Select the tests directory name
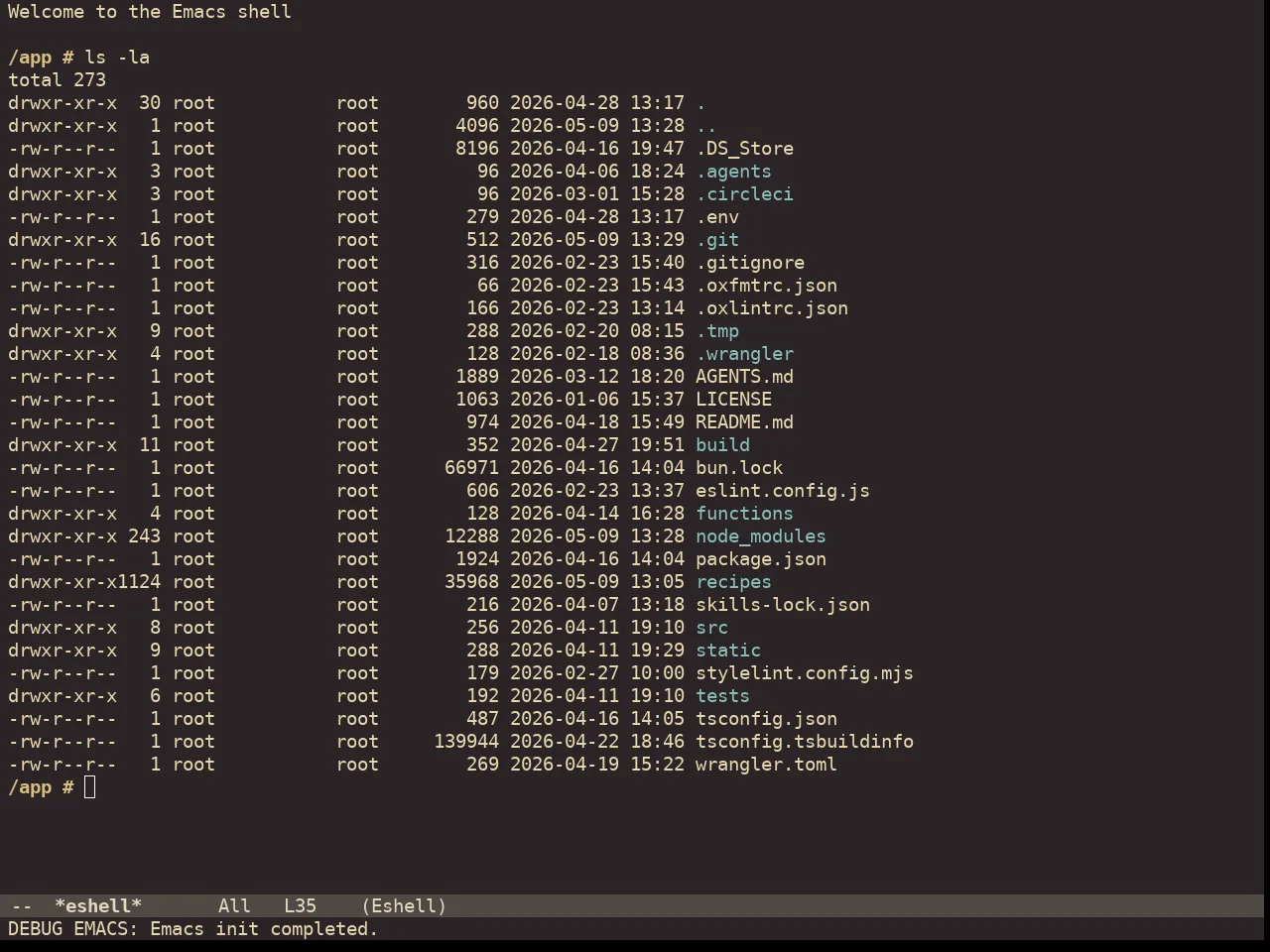This screenshot has height=952, width=1270. coord(722,696)
